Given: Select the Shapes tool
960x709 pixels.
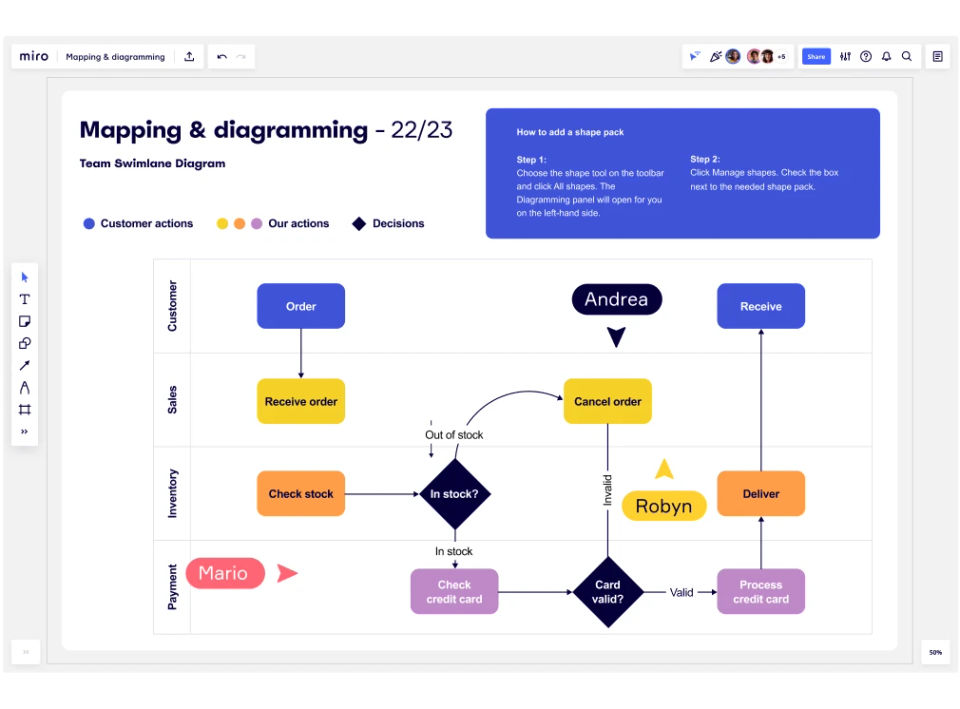Looking at the screenshot, I should click(x=24, y=343).
